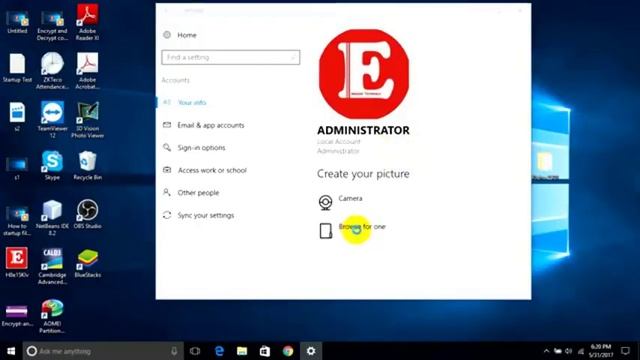This screenshot has height=360, width=640.
Task: Select Cambridge Advanced dictionary shortcut
Action: click(52, 266)
